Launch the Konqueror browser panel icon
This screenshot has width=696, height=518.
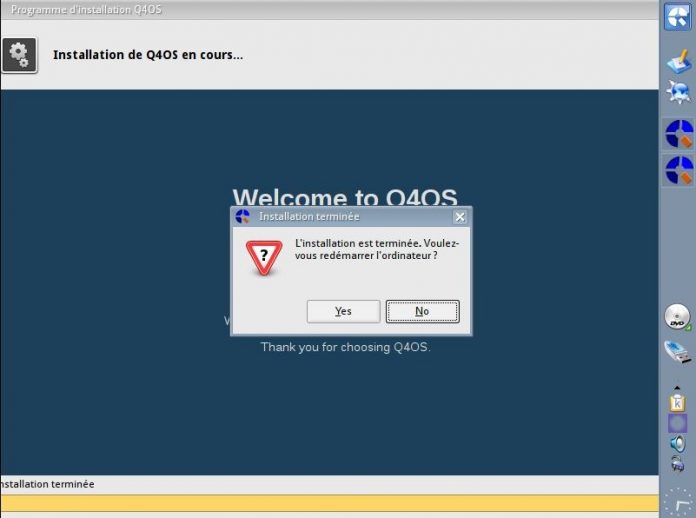pos(678,92)
